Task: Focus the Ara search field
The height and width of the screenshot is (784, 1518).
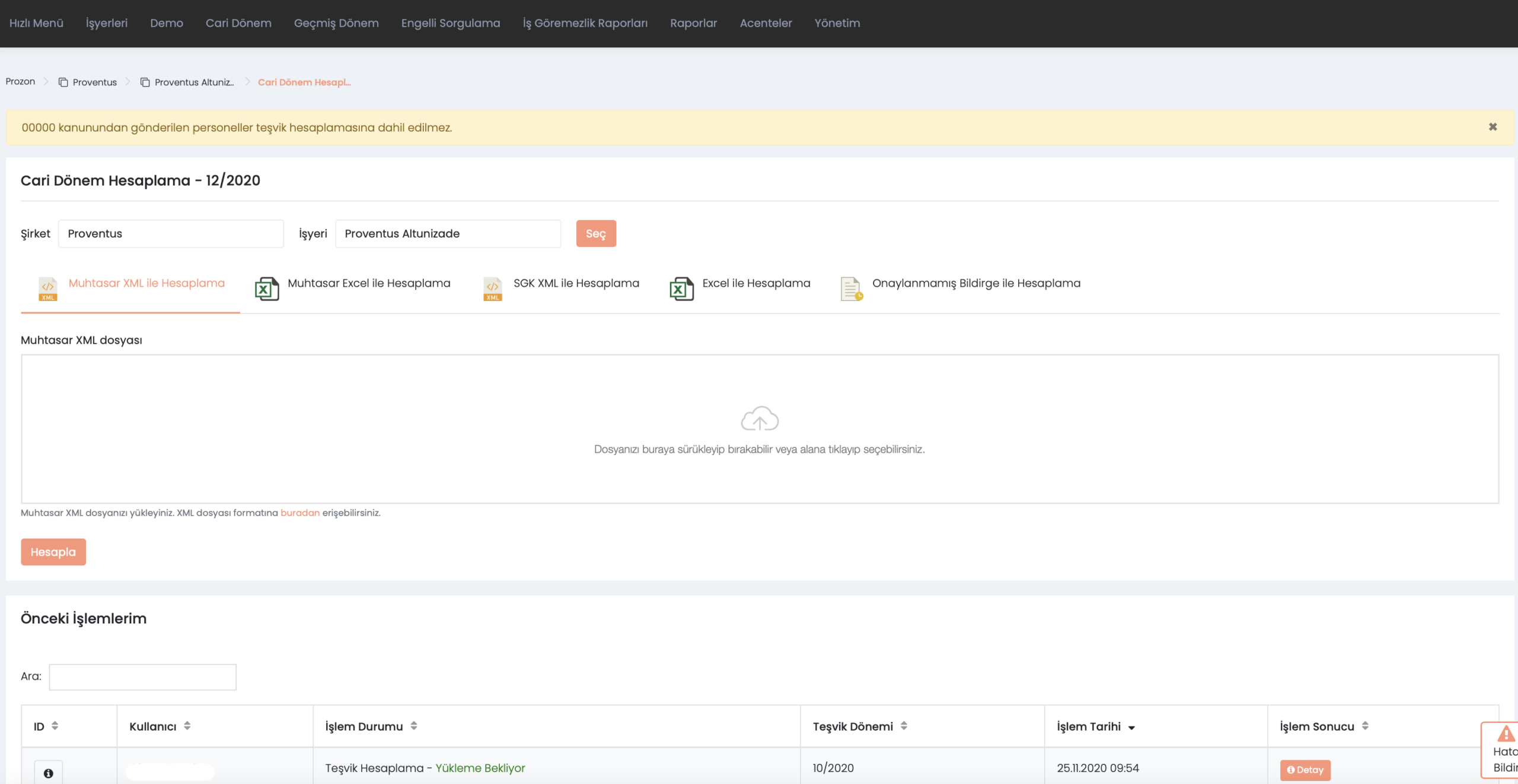Action: pyautogui.click(x=142, y=677)
